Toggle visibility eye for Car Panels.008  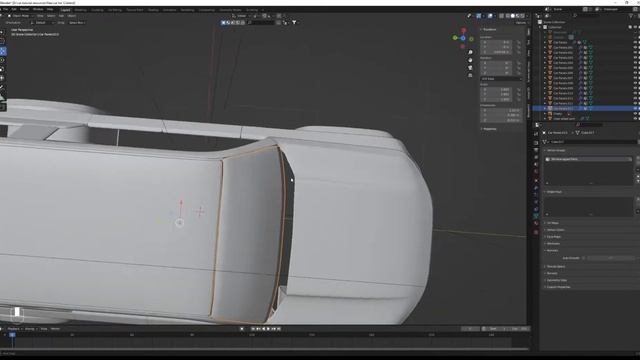tap(635, 83)
